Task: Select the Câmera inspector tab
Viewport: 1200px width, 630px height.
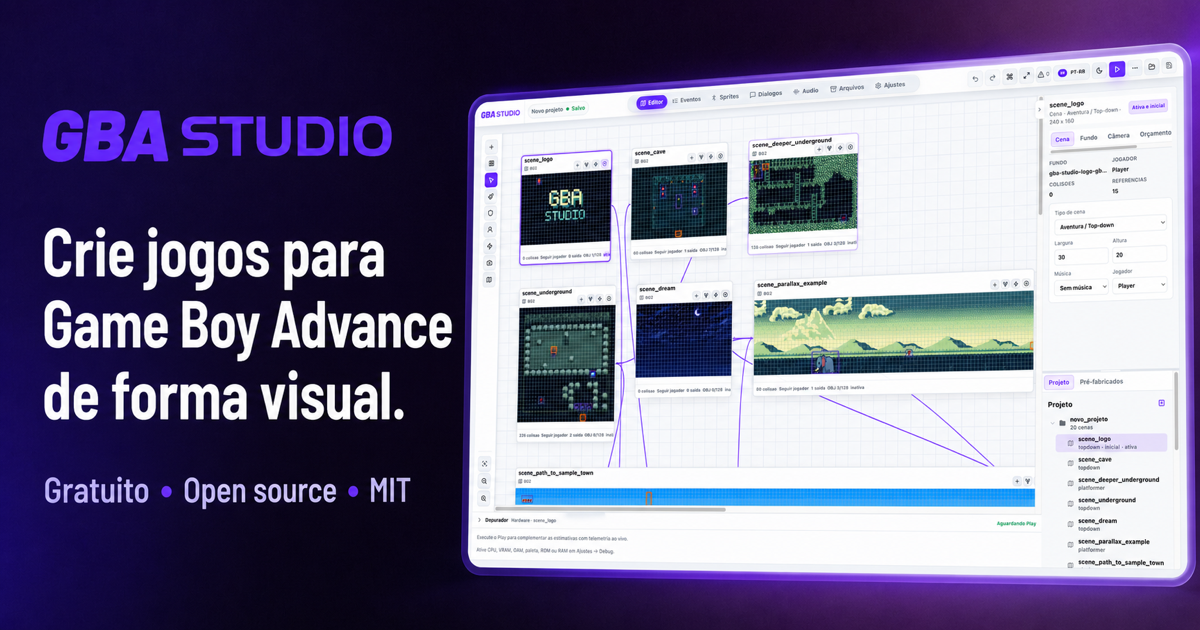Action: point(1118,136)
